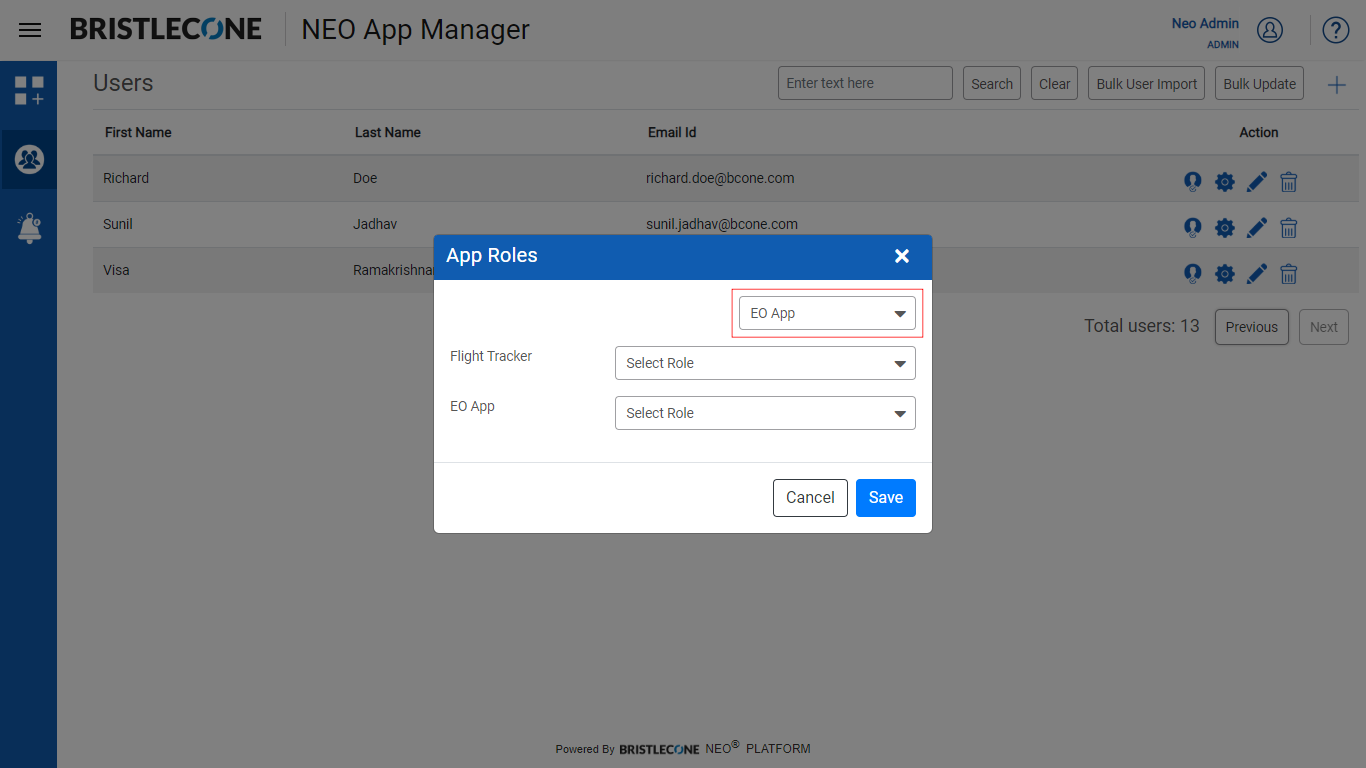This screenshot has height=768, width=1366.
Task: Click the First Name column header
Action: point(138,132)
